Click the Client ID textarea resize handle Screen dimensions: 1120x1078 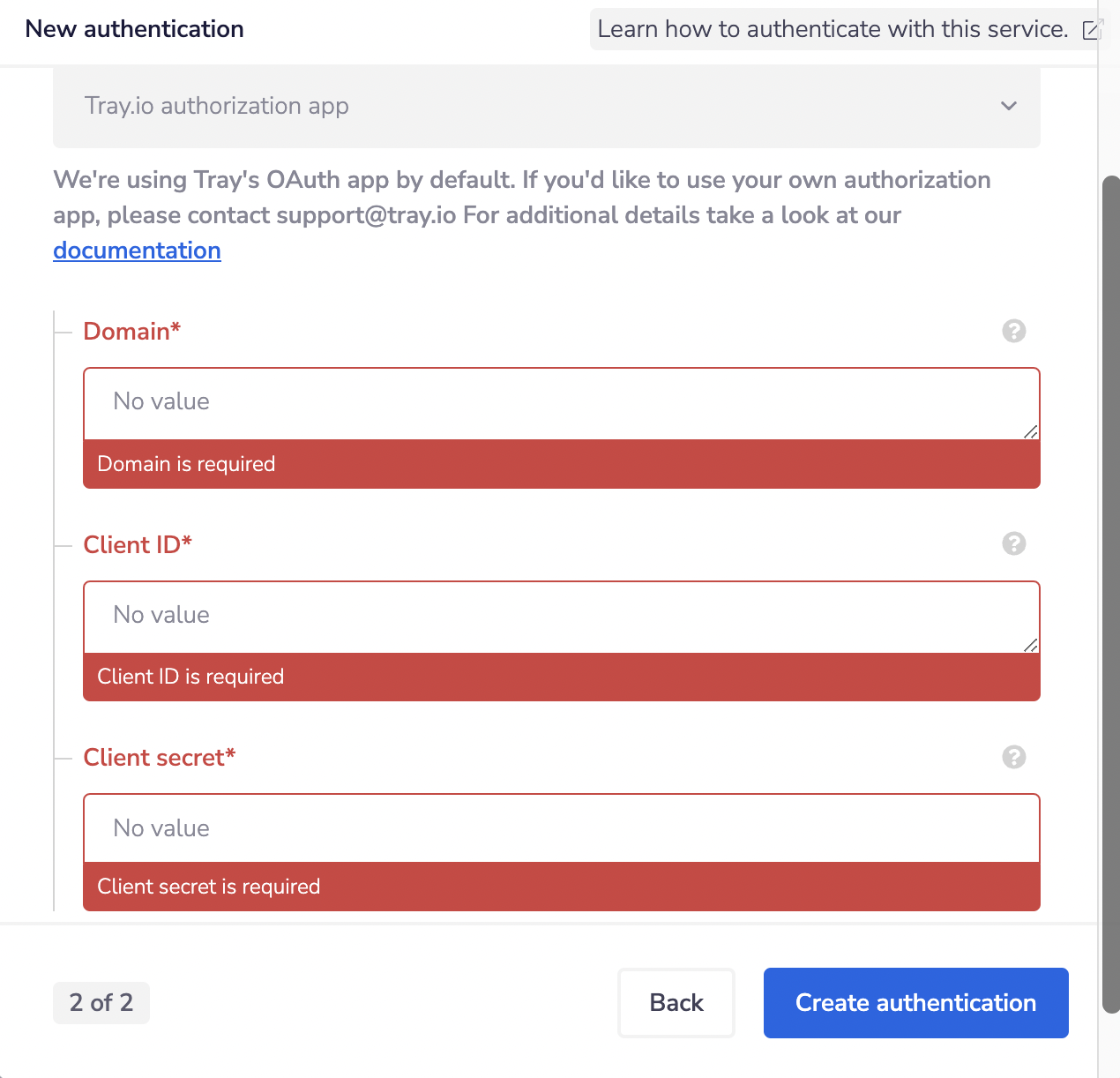point(1030,645)
